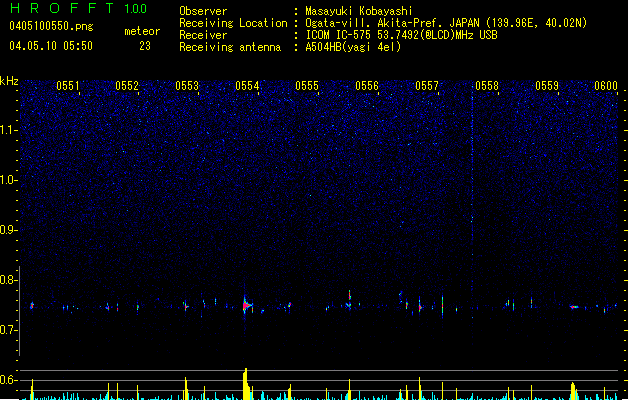The width and height of the screenshot is (629, 400).
Task: Select the file name 0405100550.png
Action: (x=51, y=26)
